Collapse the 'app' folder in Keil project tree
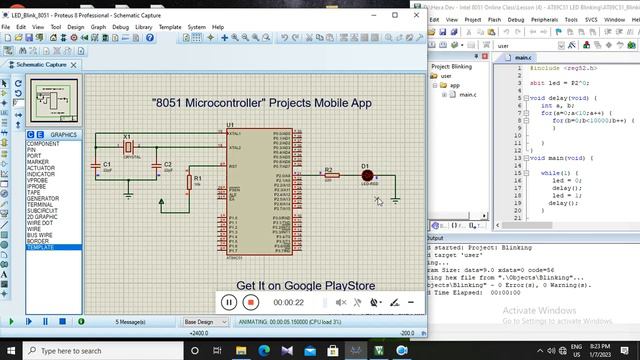Viewport: 640px width, 360px height. (x=435, y=85)
